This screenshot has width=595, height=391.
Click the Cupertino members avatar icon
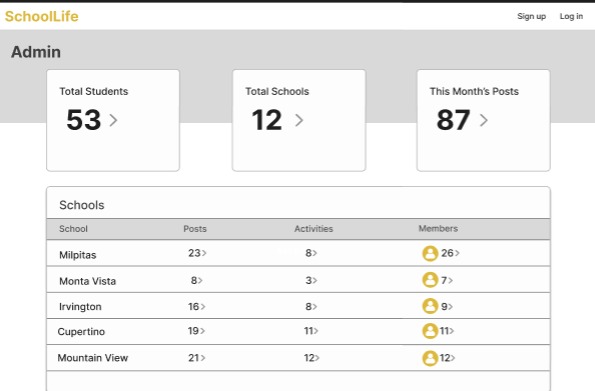(x=430, y=331)
